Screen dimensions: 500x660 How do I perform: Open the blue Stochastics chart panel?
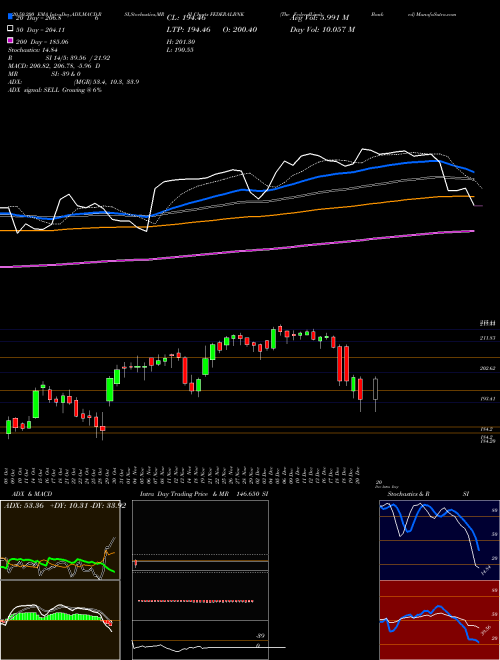click(439, 540)
